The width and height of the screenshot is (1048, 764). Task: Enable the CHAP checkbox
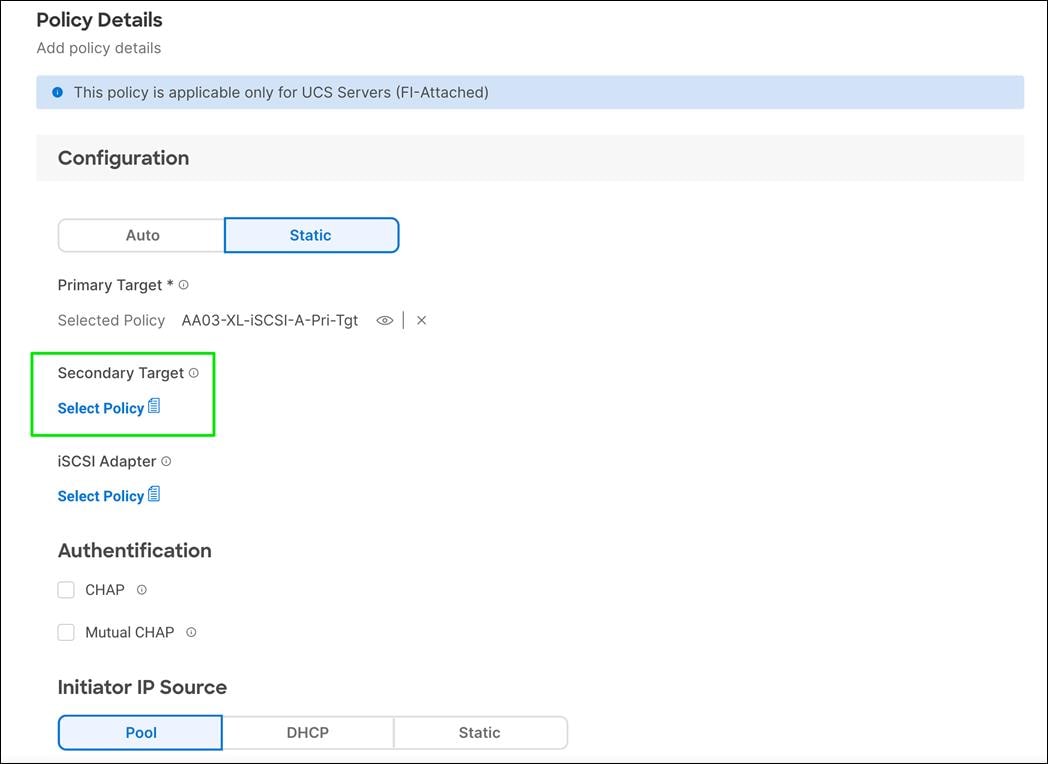66,590
